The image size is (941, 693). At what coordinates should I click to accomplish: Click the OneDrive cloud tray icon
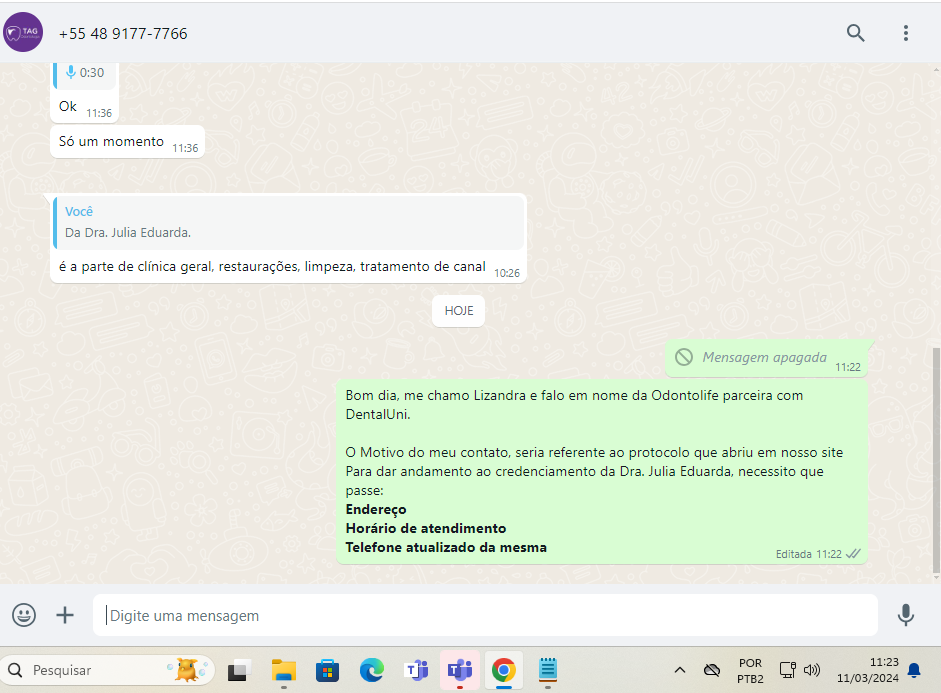[x=712, y=670]
